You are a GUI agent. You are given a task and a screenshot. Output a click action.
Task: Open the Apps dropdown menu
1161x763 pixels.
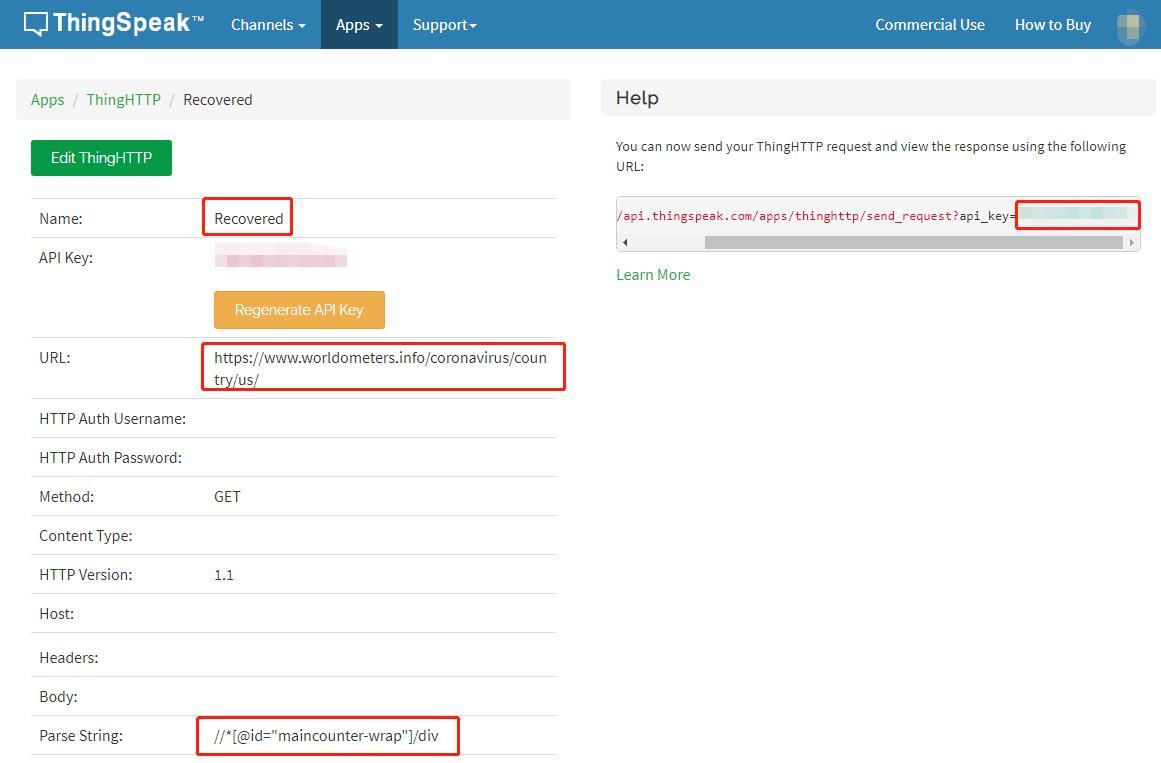[x=359, y=24]
